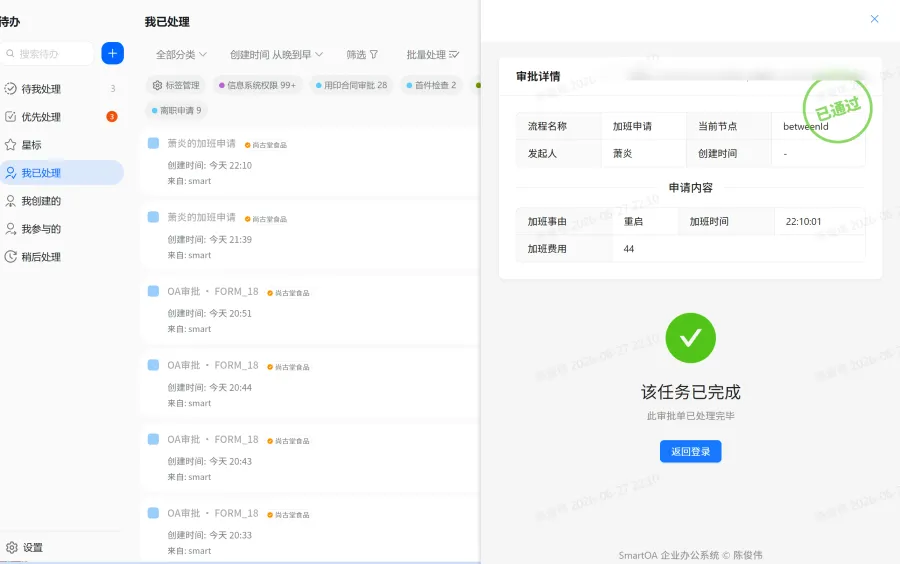
Task: Click blue square icon of the 20:51 FORM_18 row
Action: [153, 291]
